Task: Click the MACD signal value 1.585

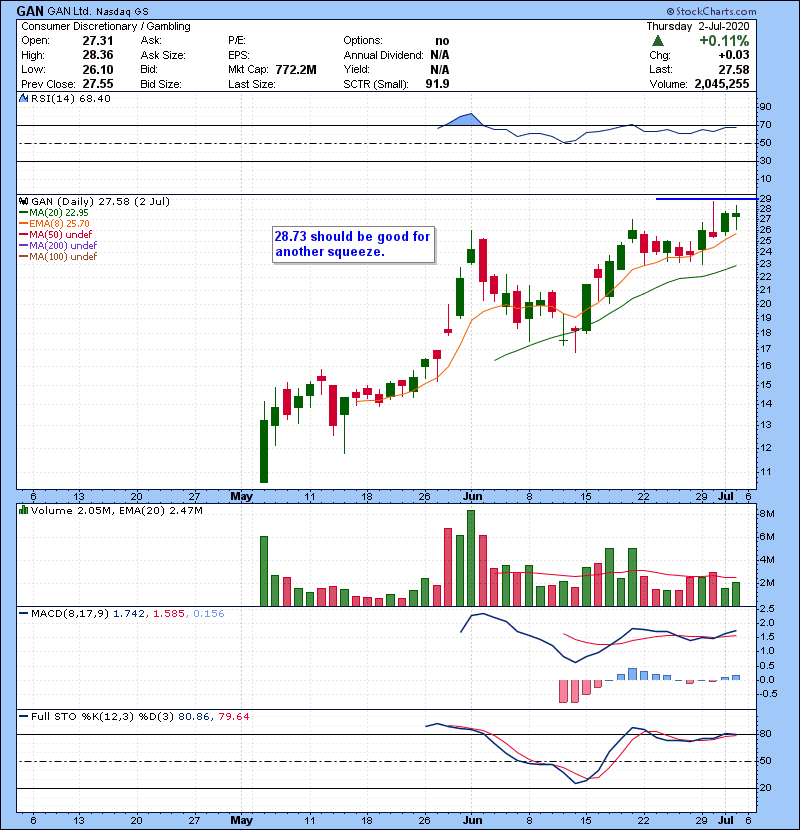Action: pos(169,614)
